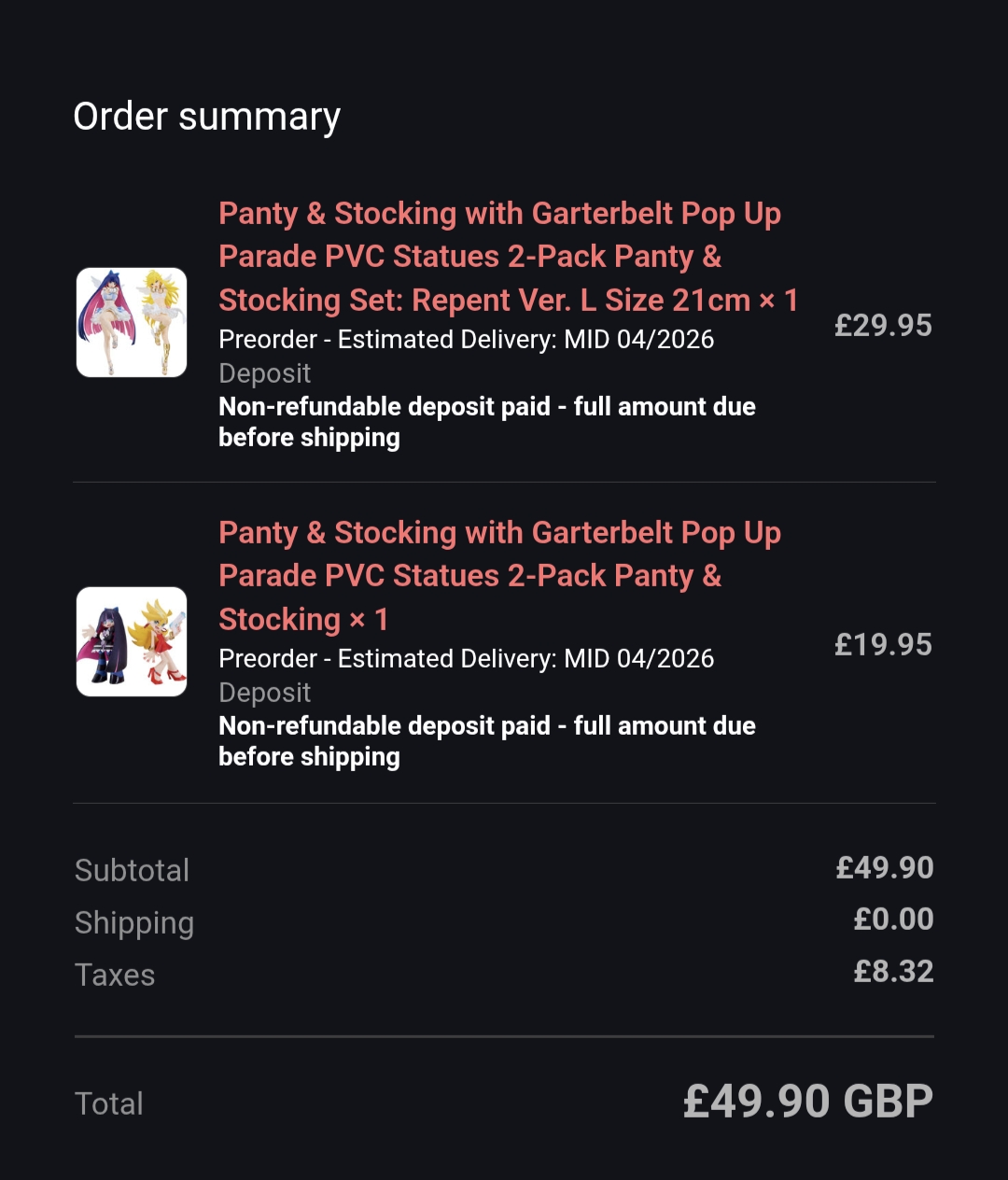The width and height of the screenshot is (1008, 1180).
Task: Click the Taxes label
Action: 115,975
